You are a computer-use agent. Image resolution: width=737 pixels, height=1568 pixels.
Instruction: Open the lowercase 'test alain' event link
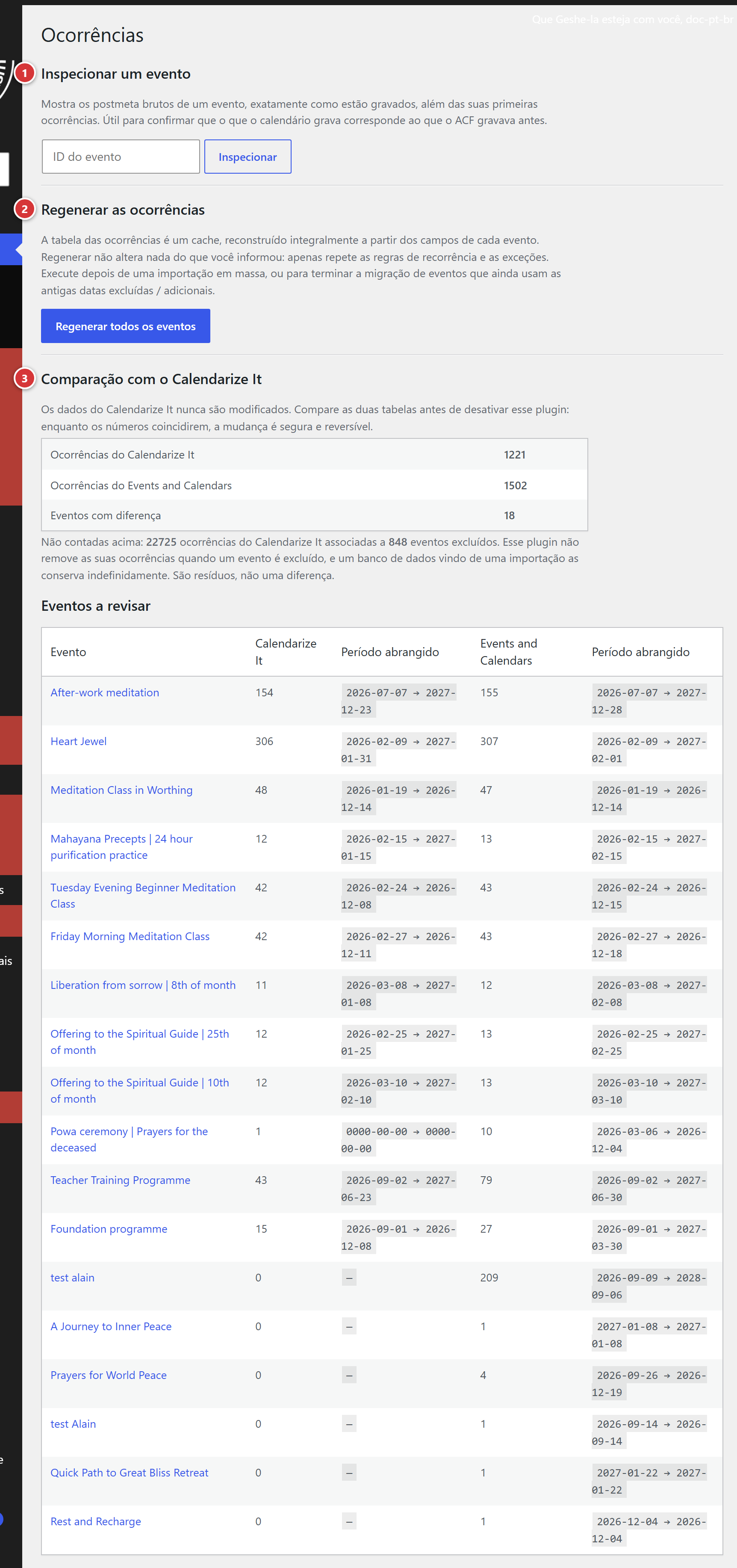pos(72,1277)
